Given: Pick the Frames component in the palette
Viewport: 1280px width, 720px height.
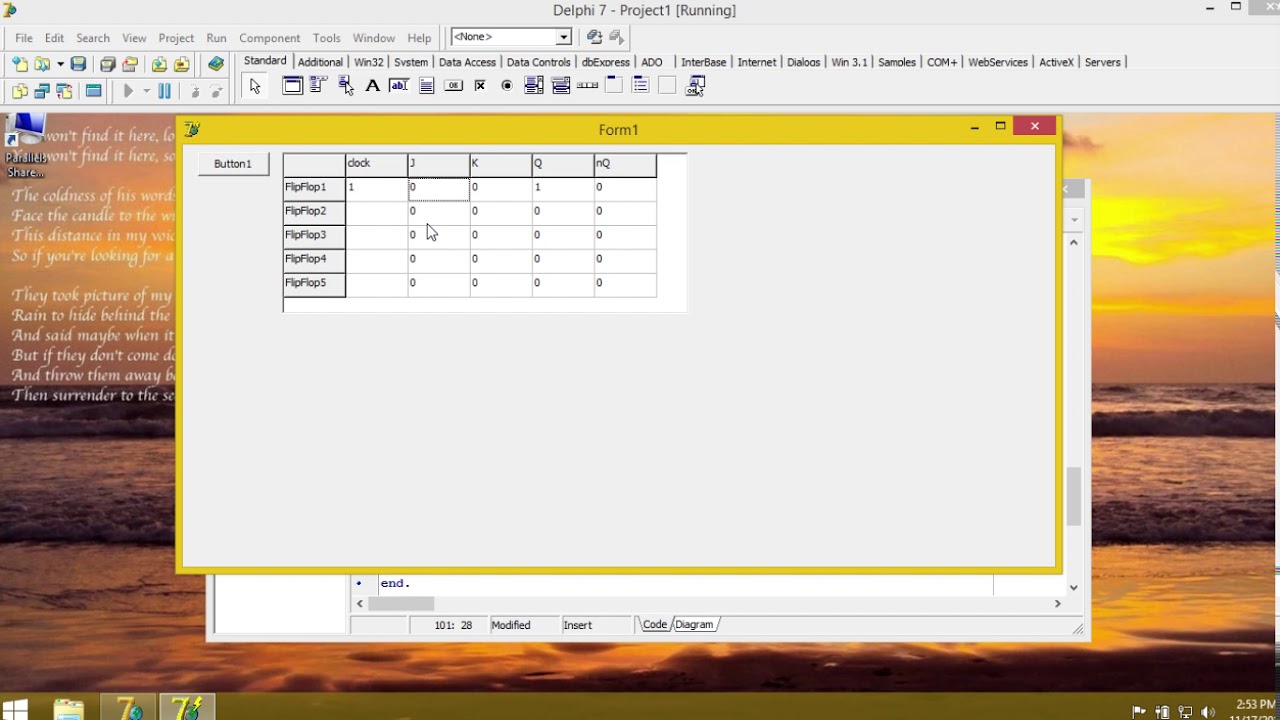Looking at the screenshot, I should [292, 86].
